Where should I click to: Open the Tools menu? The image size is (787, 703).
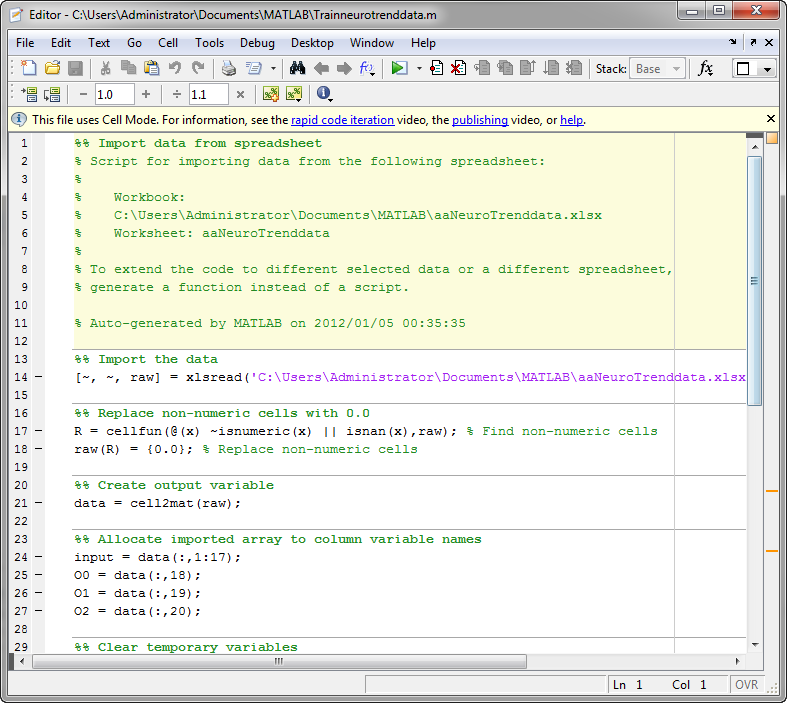pos(209,43)
